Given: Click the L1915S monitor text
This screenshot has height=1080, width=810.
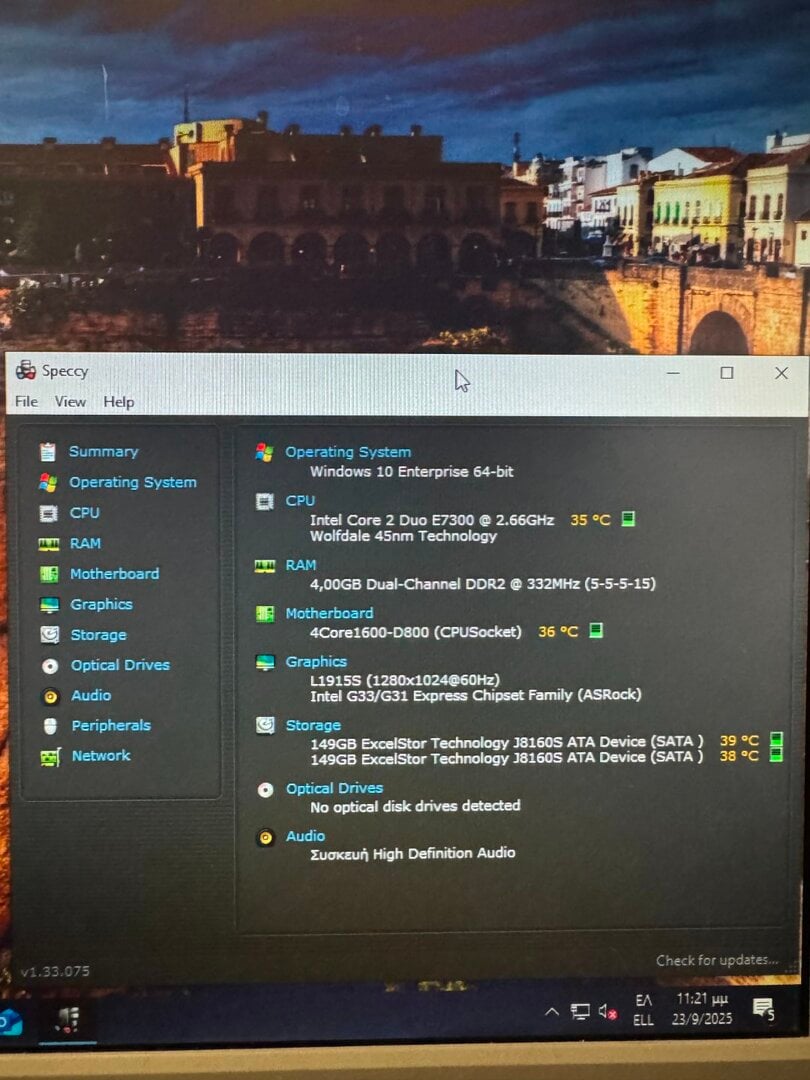Looking at the screenshot, I should pos(405,680).
